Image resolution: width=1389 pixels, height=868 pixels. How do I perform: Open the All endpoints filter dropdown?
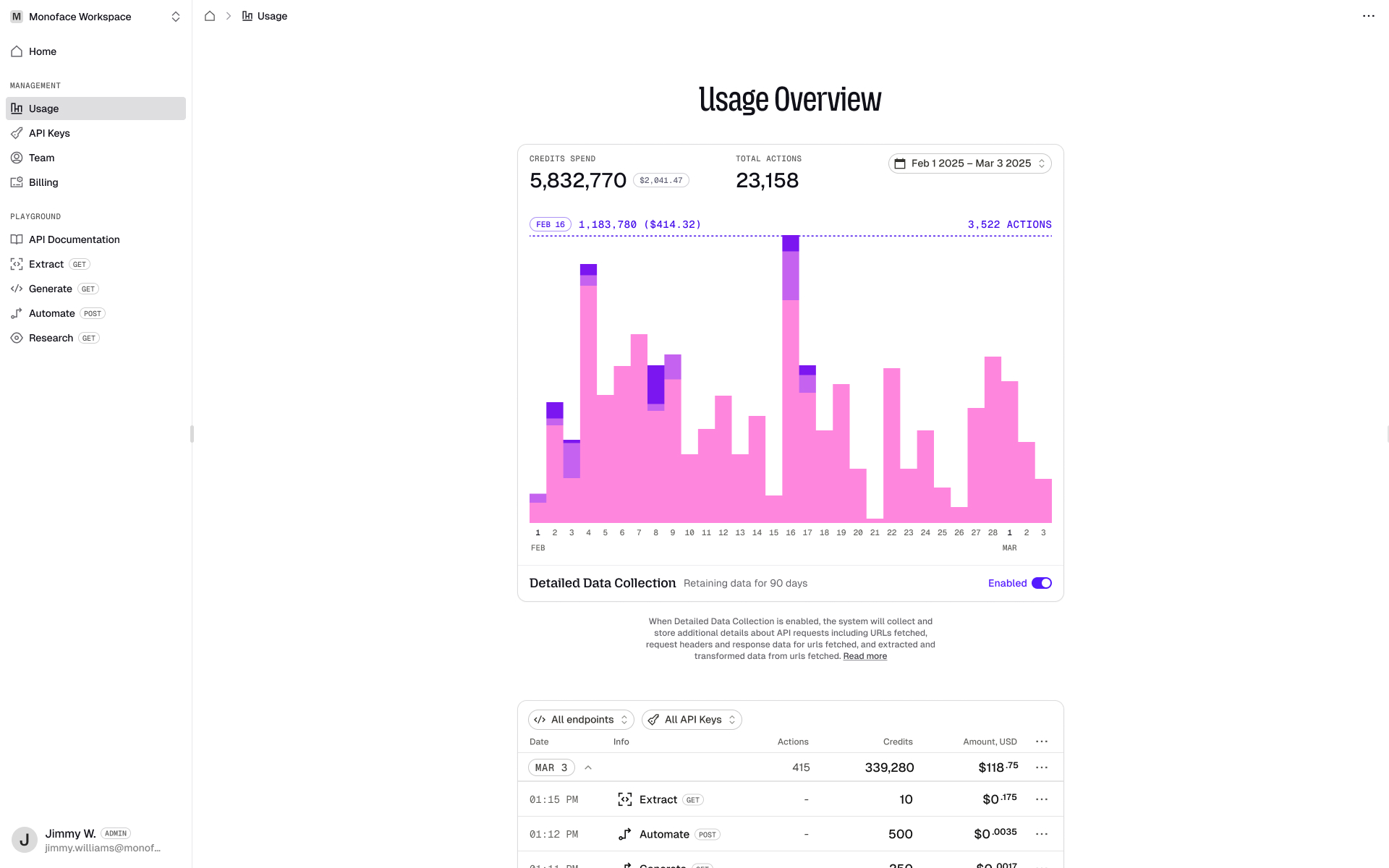580,719
